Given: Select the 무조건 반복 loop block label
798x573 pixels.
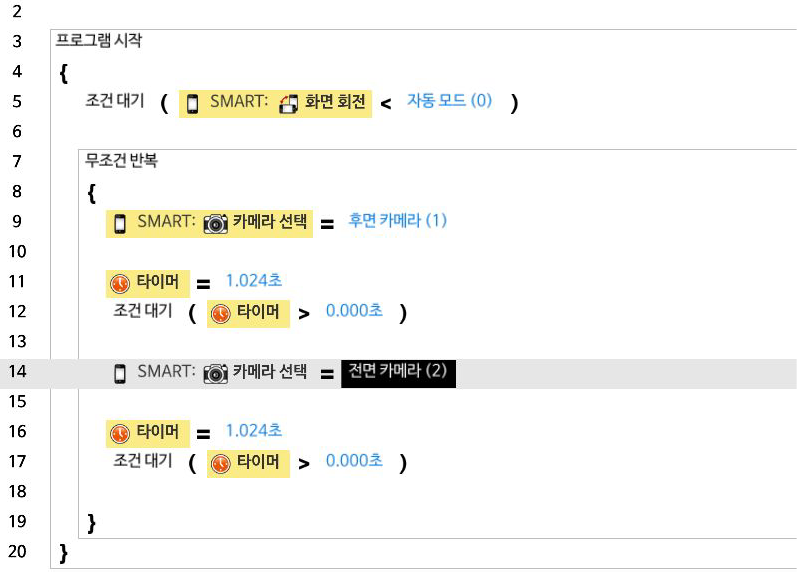Looking at the screenshot, I should click(x=121, y=160).
